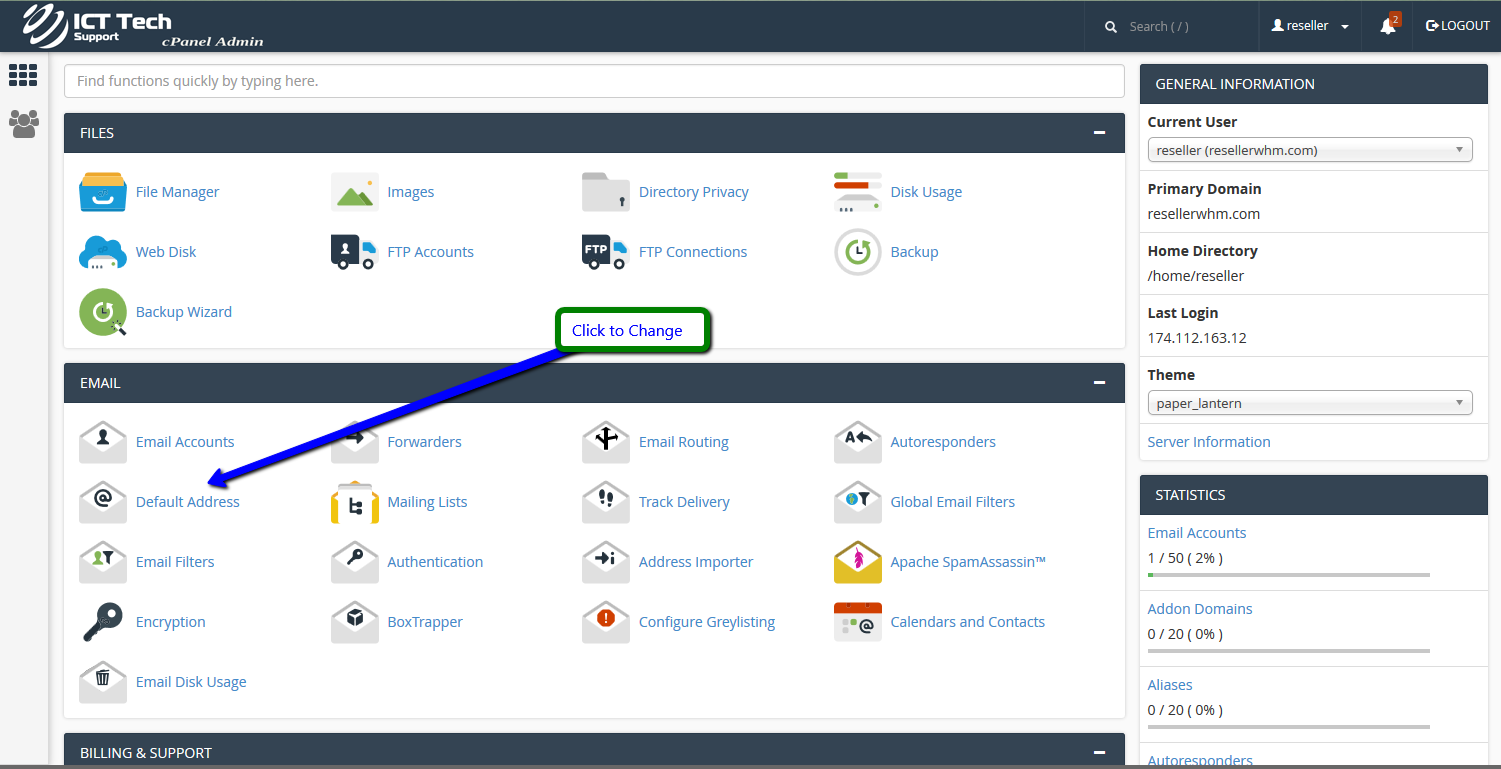Open the reseller user menu
Screen dimensions: 1501x769
click(1310, 26)
